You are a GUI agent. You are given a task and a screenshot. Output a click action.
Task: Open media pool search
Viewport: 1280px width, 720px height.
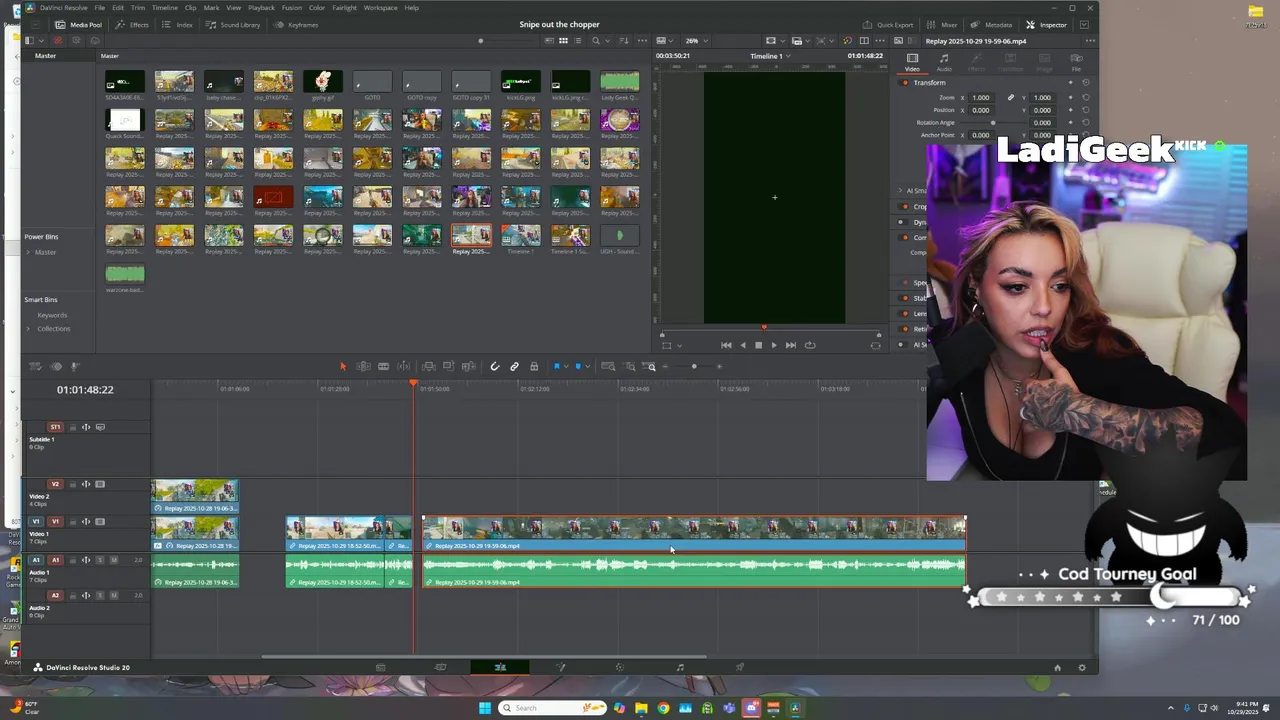coord(596,41)
